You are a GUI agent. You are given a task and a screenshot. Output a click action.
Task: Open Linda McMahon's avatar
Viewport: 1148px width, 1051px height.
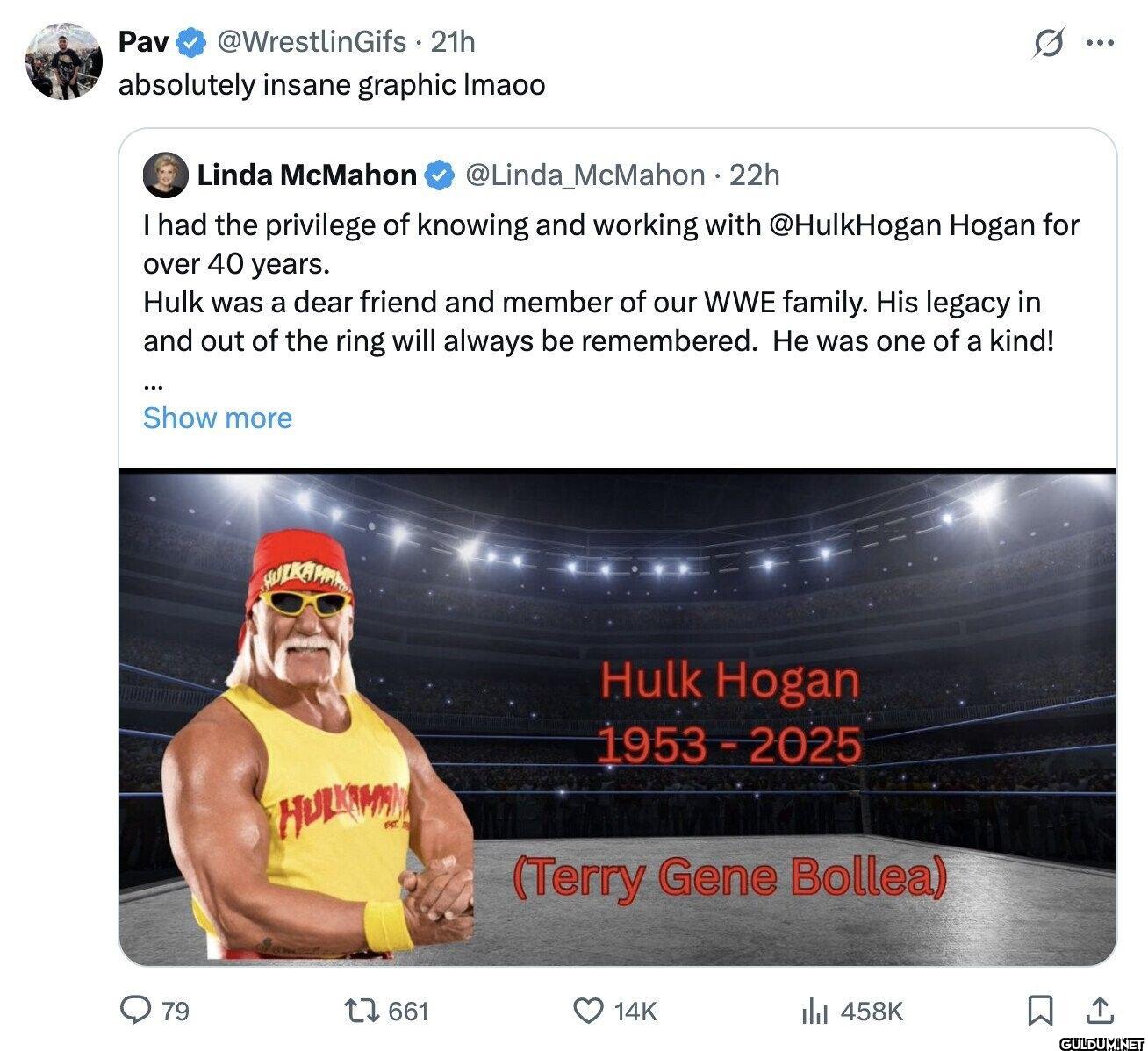pyautogui.click(x=166, y=175)
